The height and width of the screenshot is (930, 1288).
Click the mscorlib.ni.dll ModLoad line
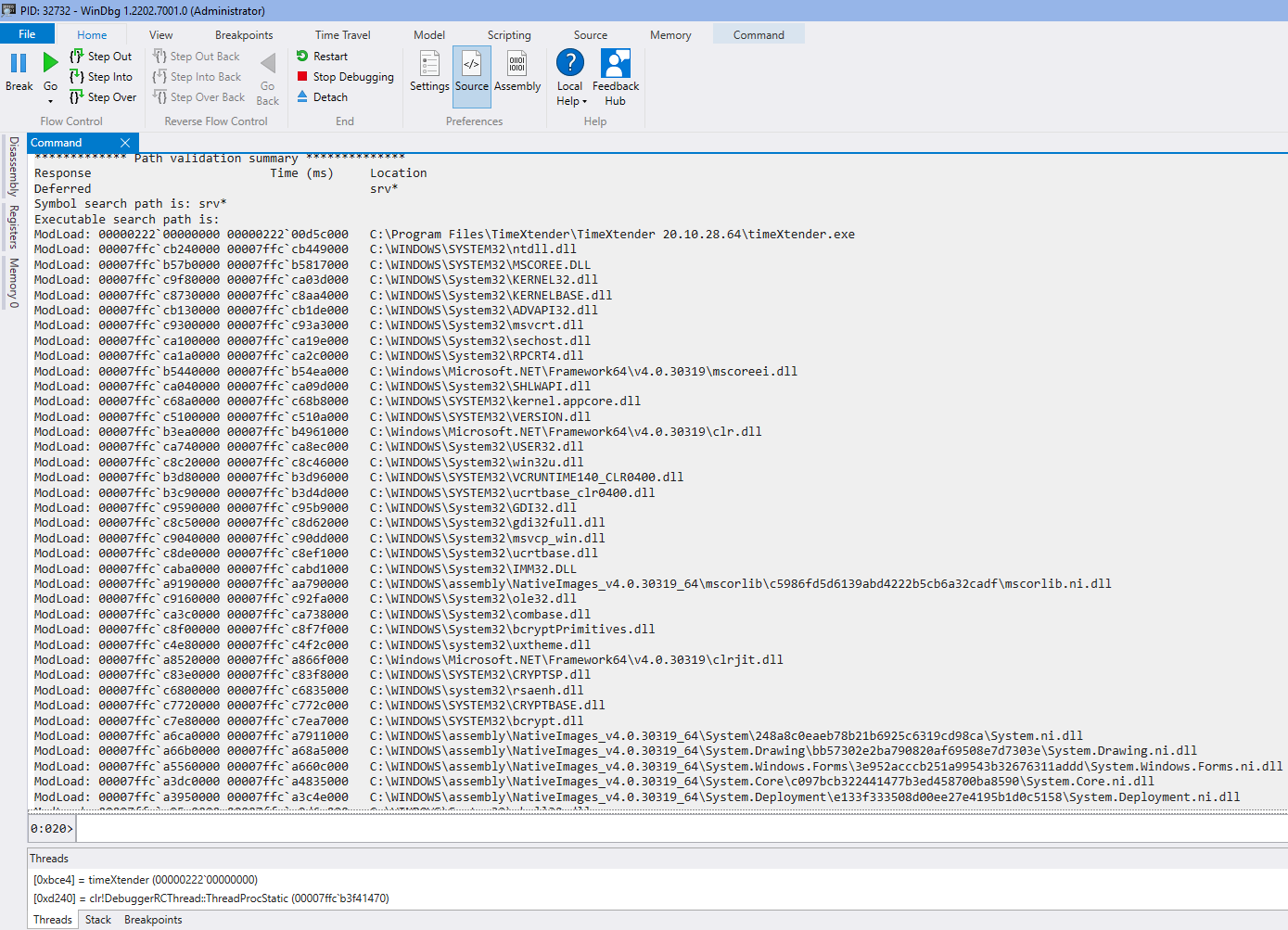point(572,584)
